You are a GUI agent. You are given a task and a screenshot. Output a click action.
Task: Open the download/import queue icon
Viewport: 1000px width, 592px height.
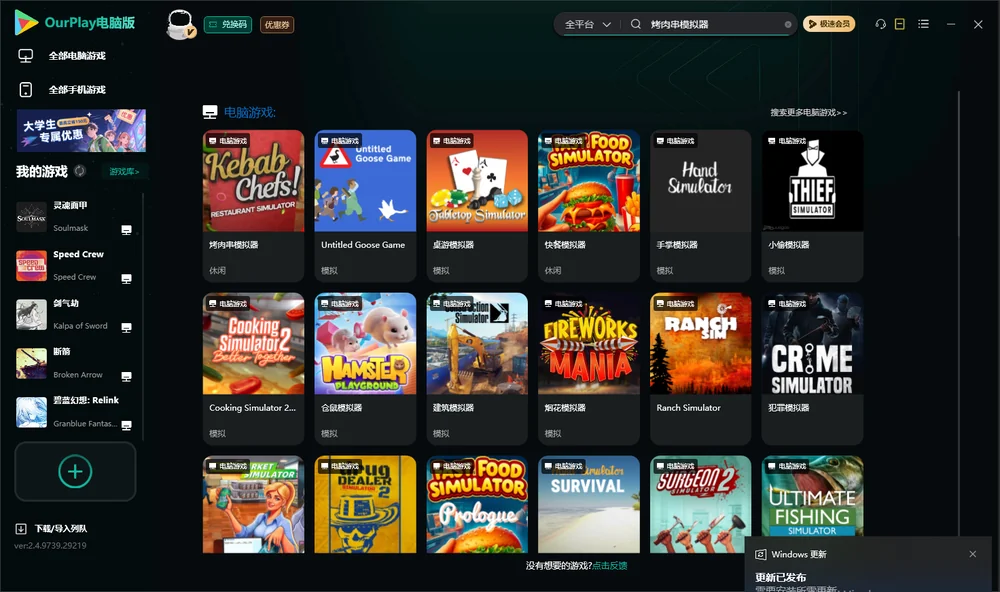pos(21,529)
